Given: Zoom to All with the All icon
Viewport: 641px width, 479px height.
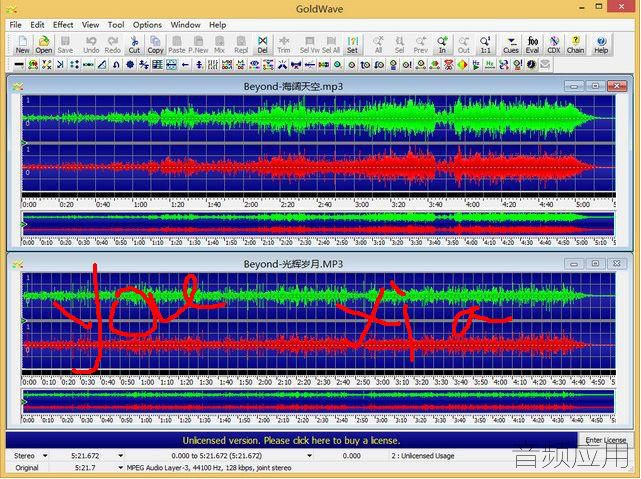Looking at the screenshot, I should (378, 45).
